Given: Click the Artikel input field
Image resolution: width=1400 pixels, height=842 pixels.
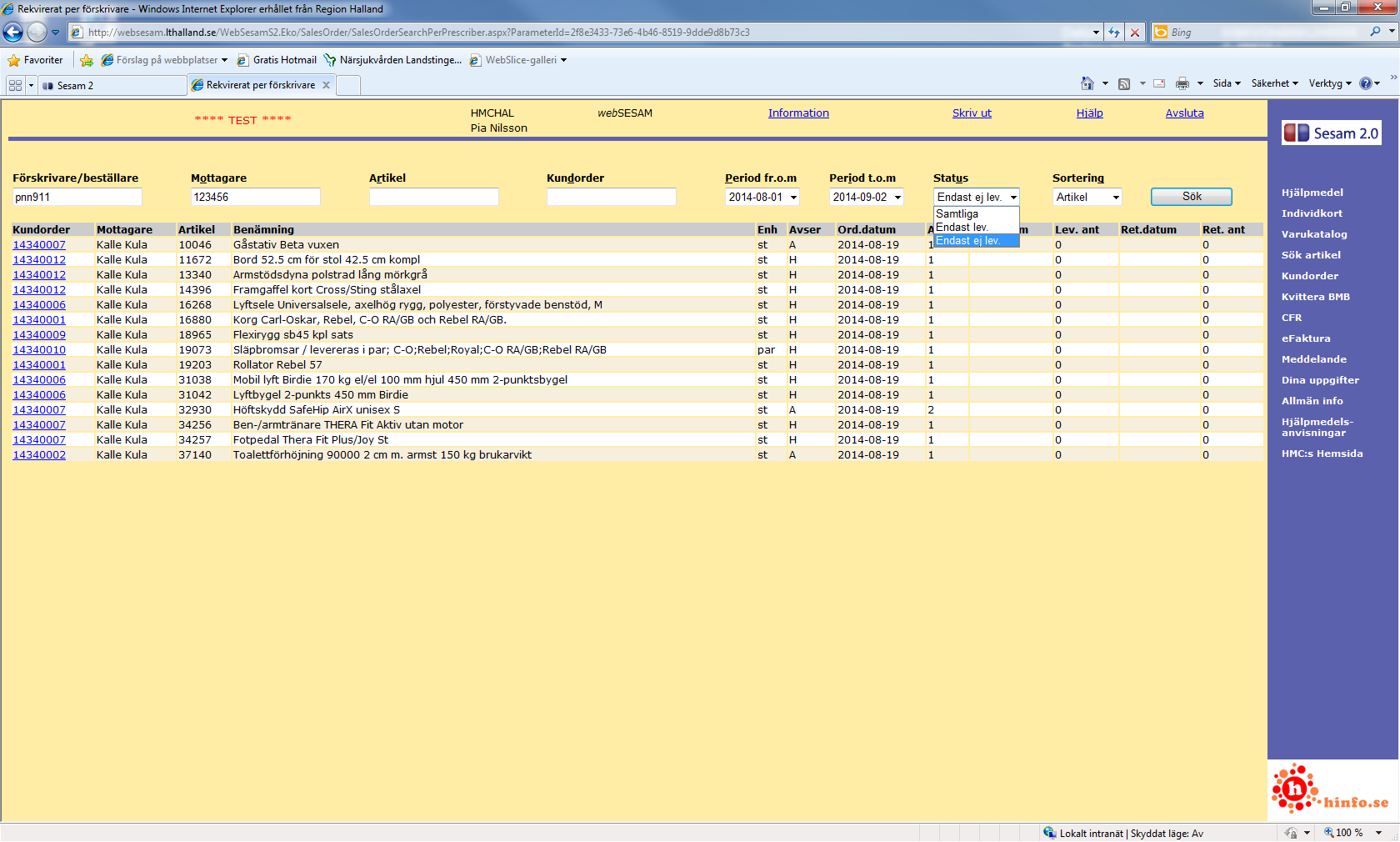Looking at the screenshot, I should (x=434, y=197).
